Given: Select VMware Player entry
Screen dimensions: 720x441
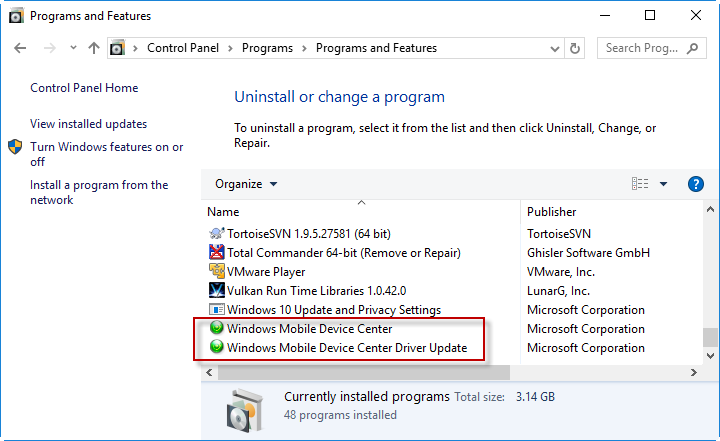Looking at the screenshot, I should coord(266,272).
